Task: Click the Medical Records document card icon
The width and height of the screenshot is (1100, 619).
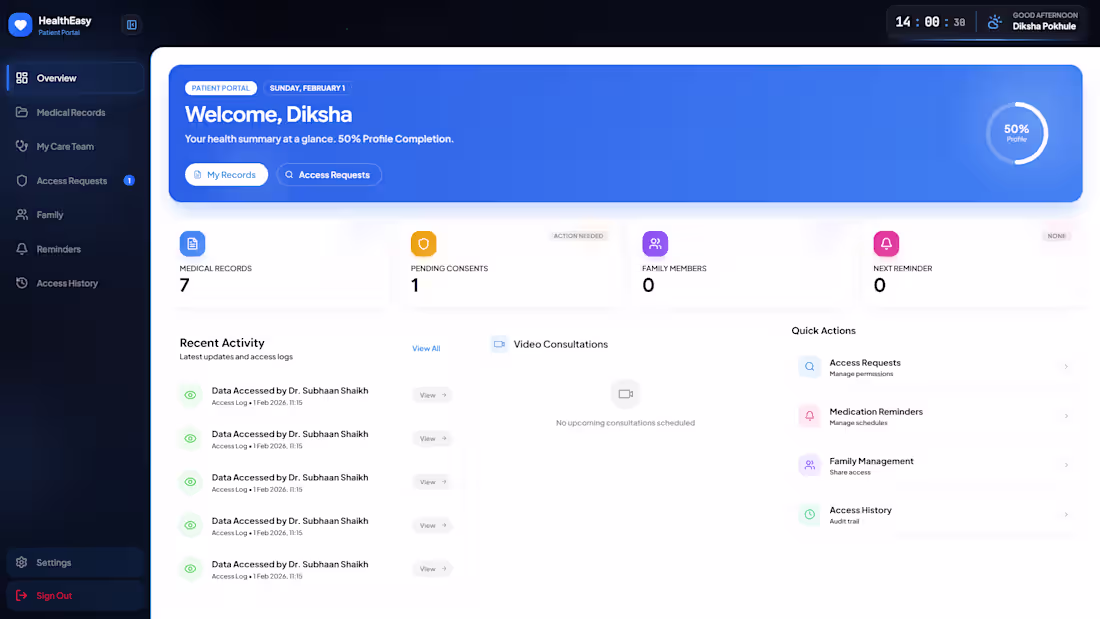Action: (192, 244)
